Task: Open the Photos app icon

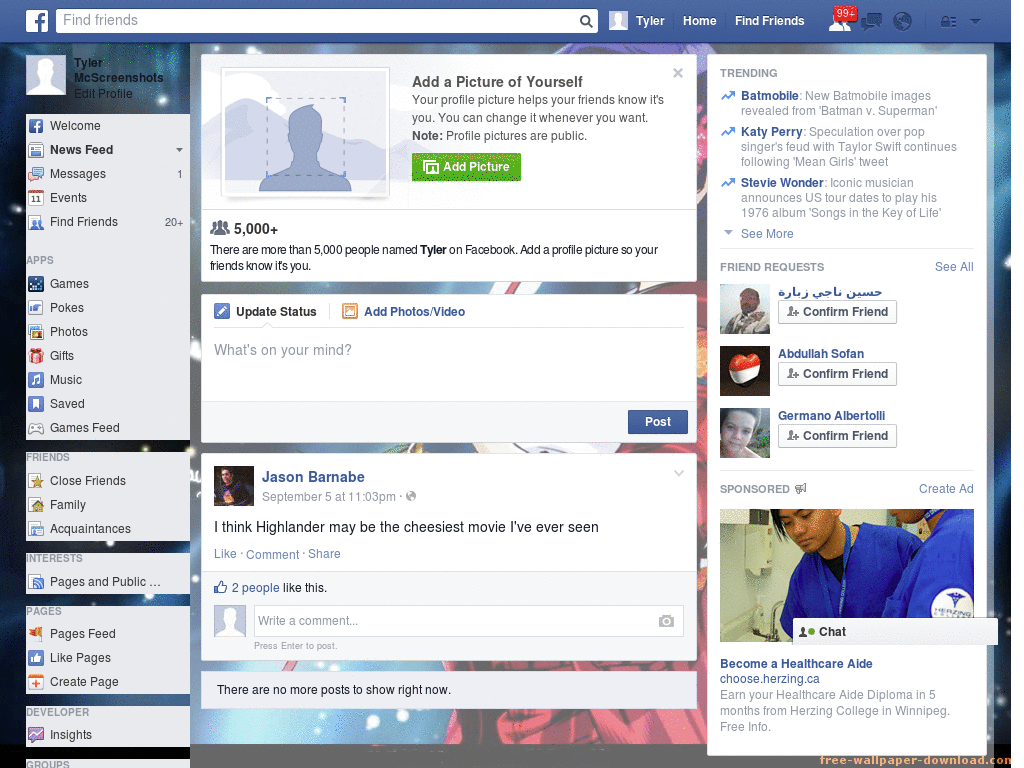Action: point(36,332)
